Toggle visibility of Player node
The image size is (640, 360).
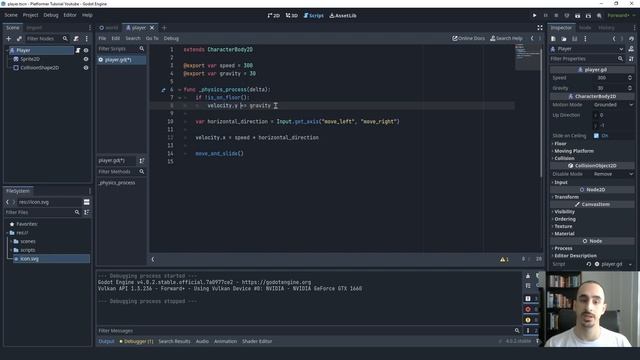(86, 50)
